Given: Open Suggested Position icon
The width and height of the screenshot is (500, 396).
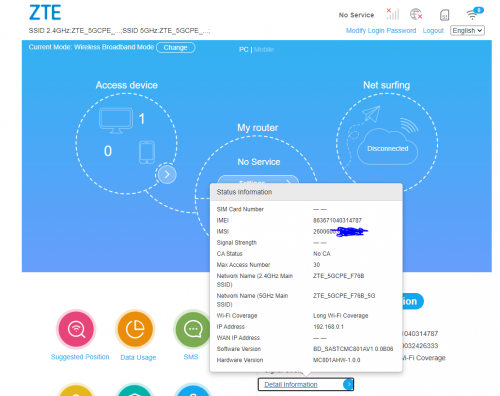Looking at the screenshot, I should 76,329.
